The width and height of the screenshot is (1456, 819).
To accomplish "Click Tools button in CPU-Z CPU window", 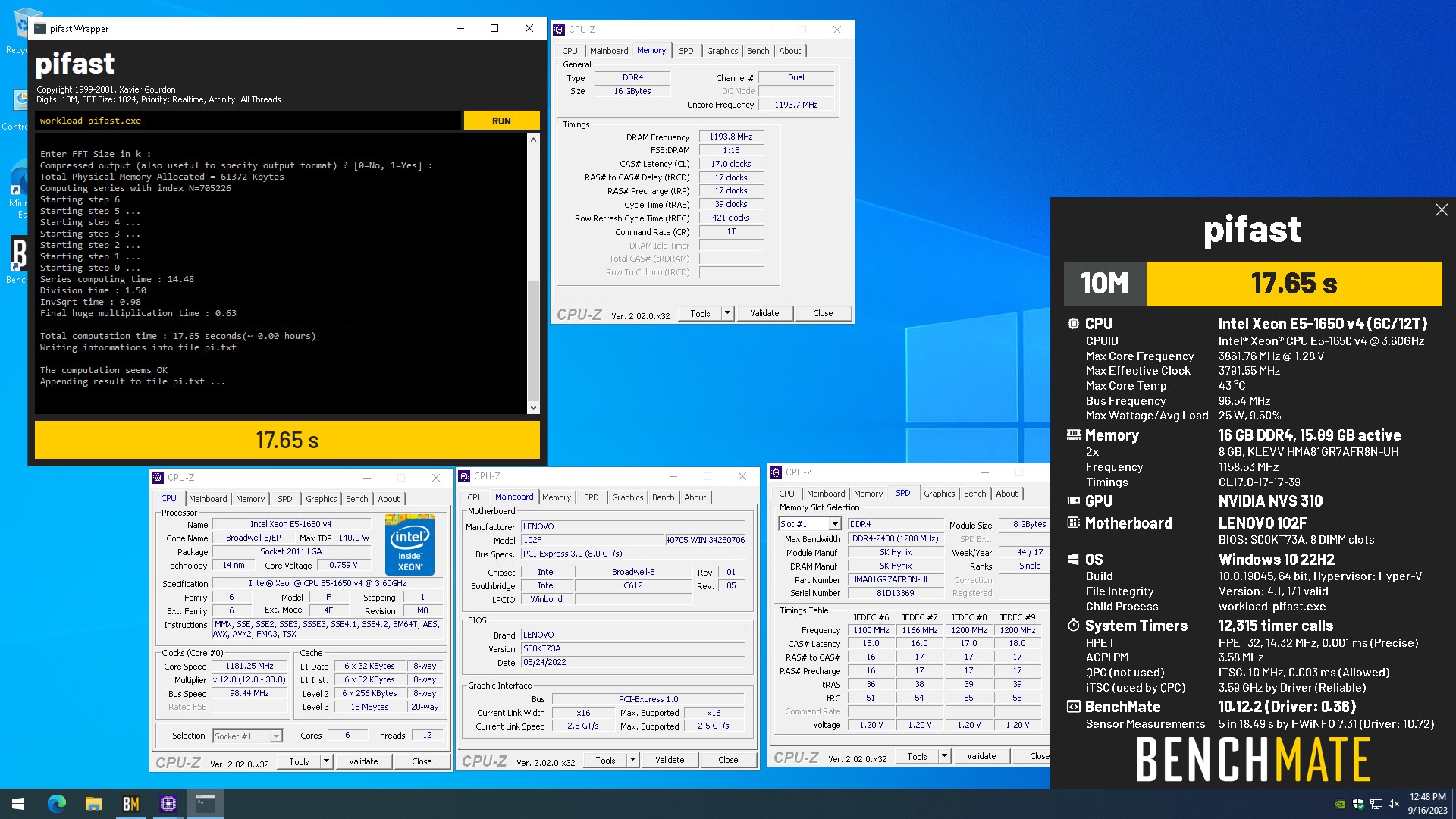I will point(299,761).
